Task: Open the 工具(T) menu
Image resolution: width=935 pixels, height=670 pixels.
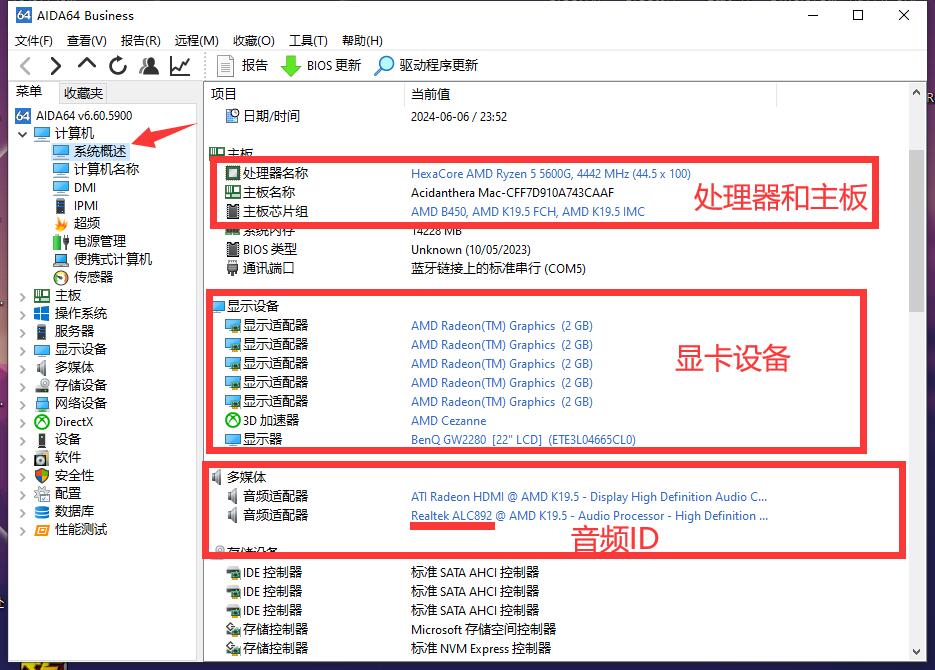Action: pyautogui.click(x=308, y=41)
